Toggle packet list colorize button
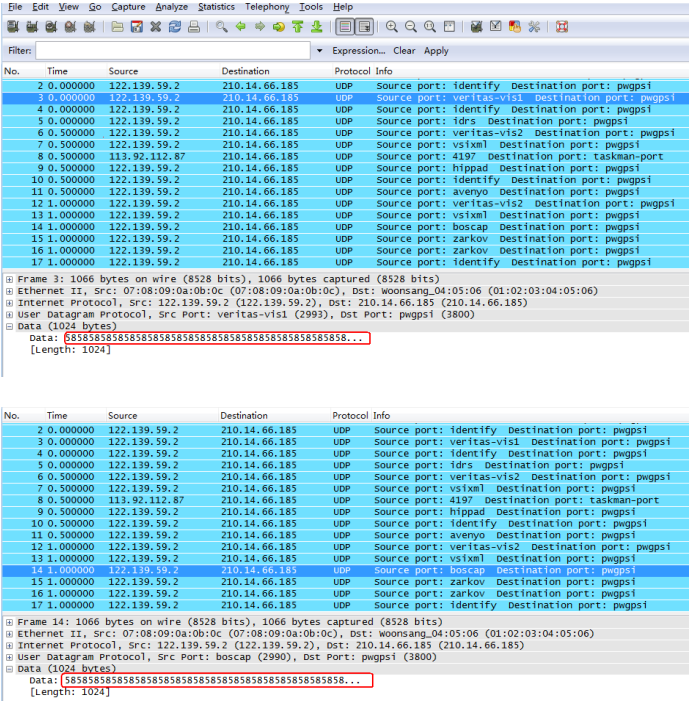The width and height of the screenshot is (689, 701). 344,27
